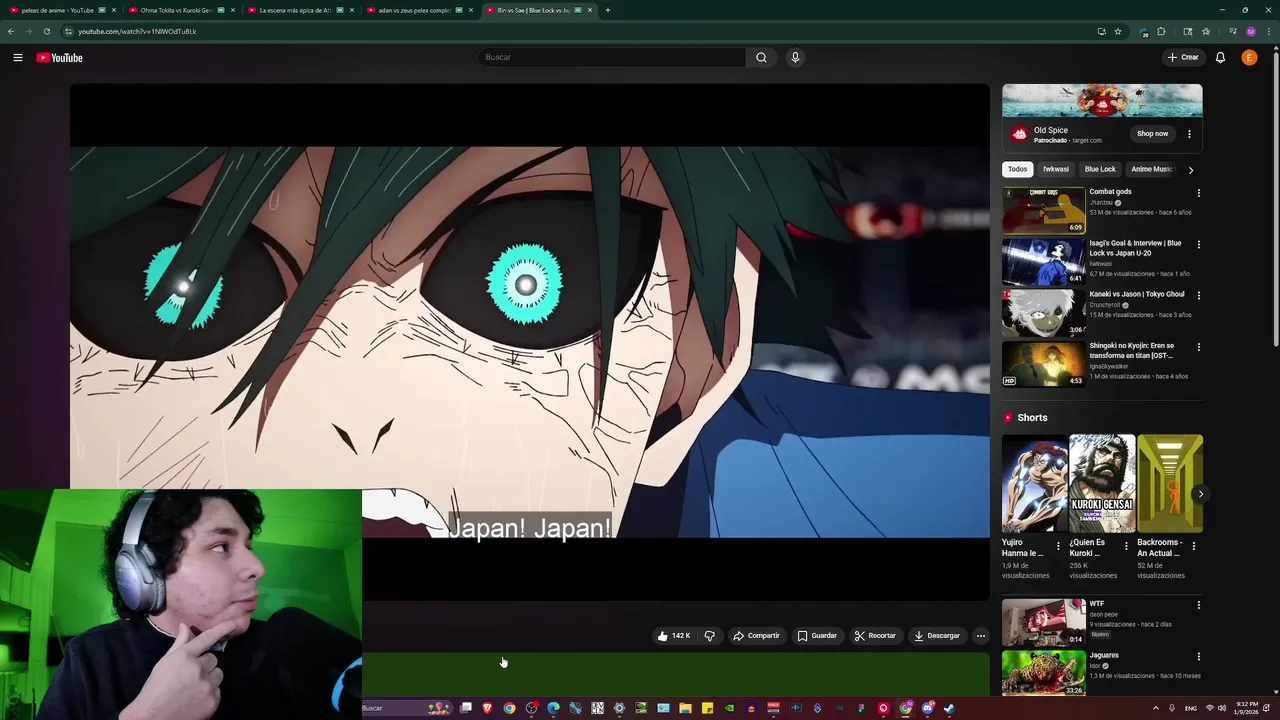Screen dimensions: 1280x720
Task: Save the video with Guardar
Action: (x=817, y=636)
